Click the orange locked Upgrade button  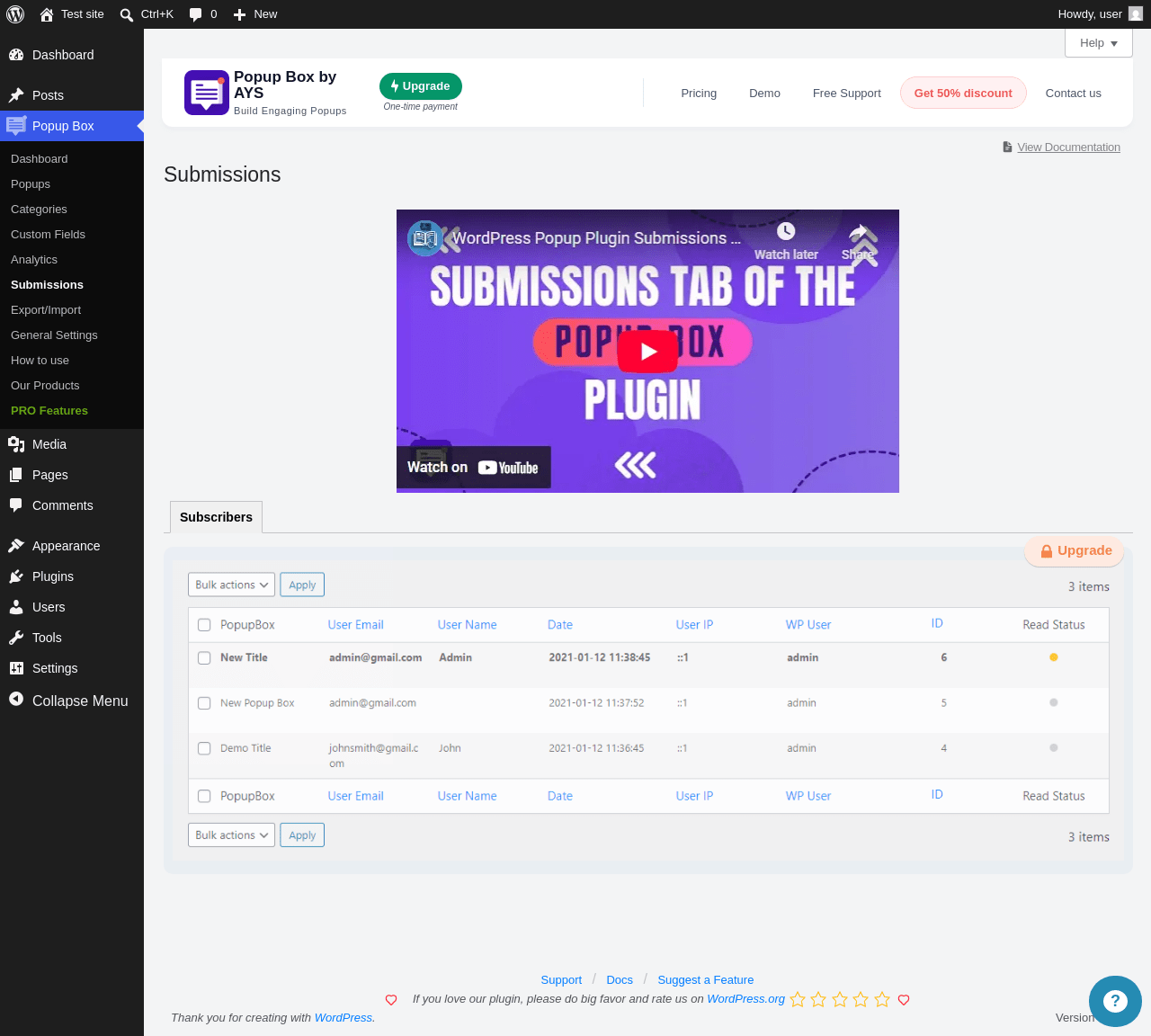click(1075, 550)
